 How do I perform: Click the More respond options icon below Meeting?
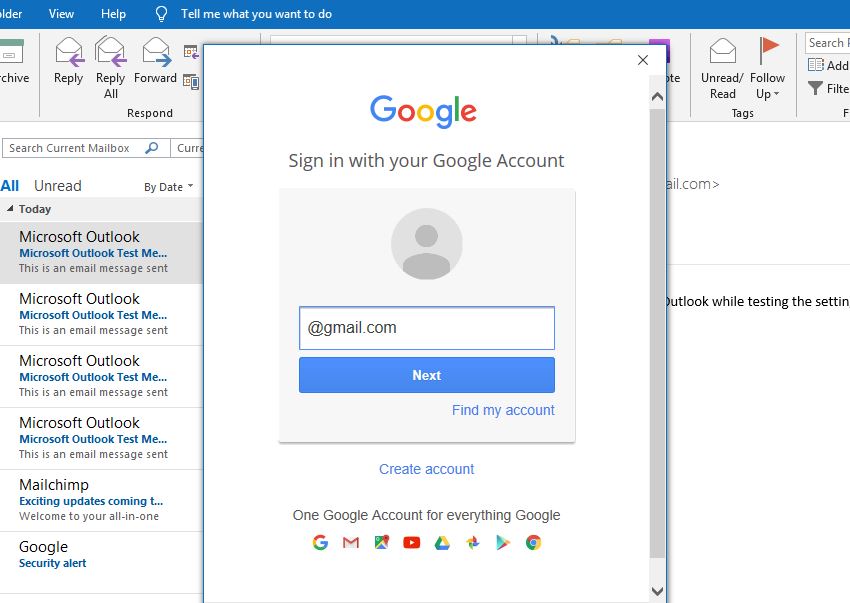pyautogui.click(x=191, y=81)
